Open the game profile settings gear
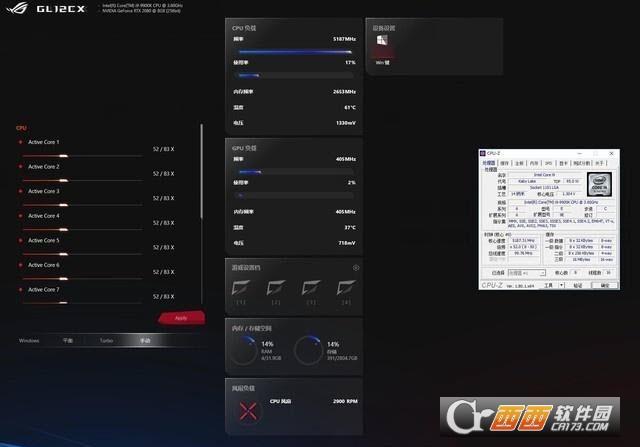Viewport: 640px width, 447px height. (356, 268)
